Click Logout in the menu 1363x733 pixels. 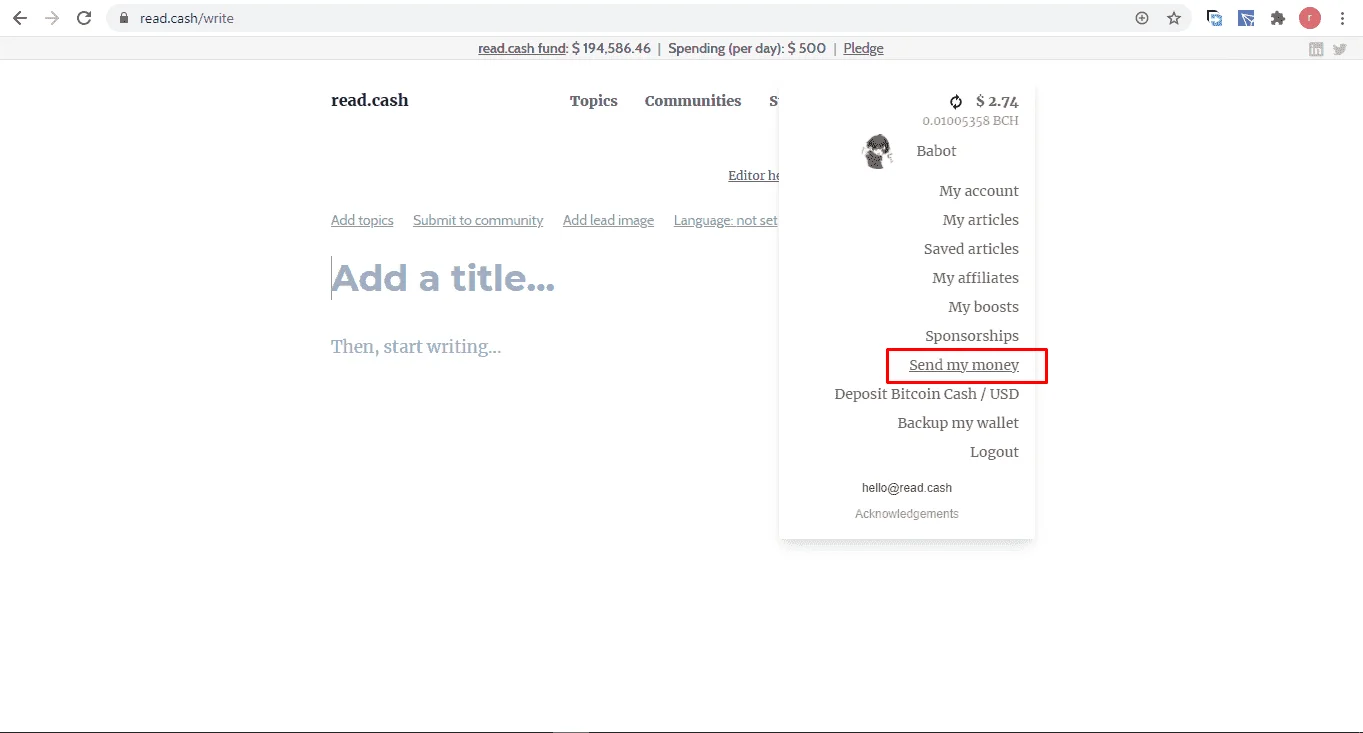[994, 452]
